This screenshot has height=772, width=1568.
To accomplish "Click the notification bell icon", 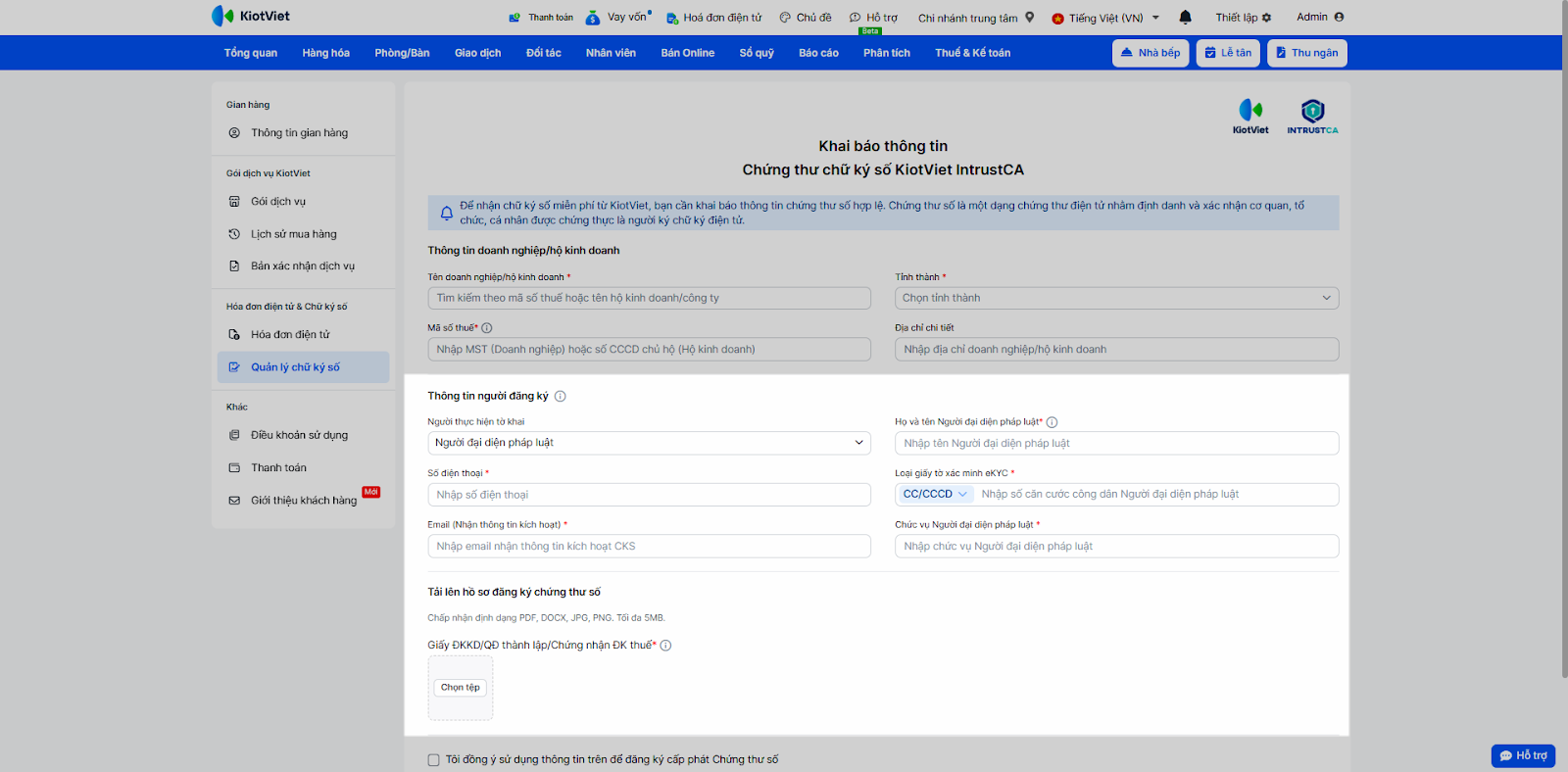I will coord(1185,17).
